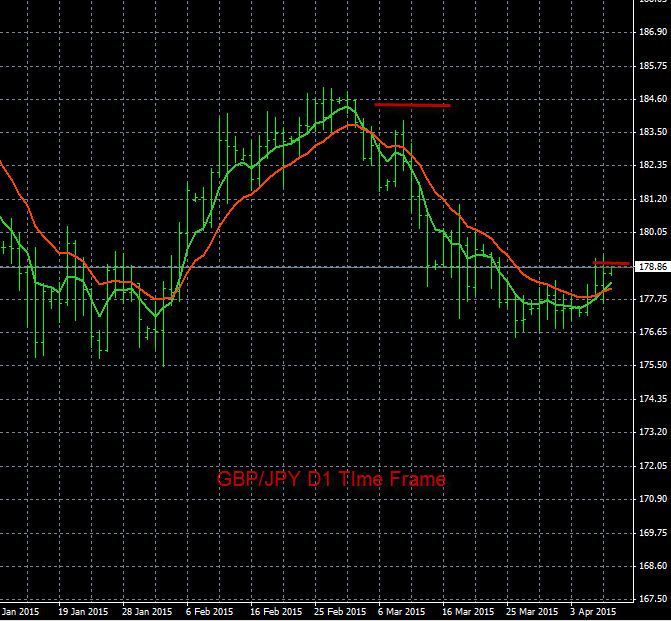Click the 167.50 price axis label
The height and width of the screenshot is (621, 671).
[653, 599]
